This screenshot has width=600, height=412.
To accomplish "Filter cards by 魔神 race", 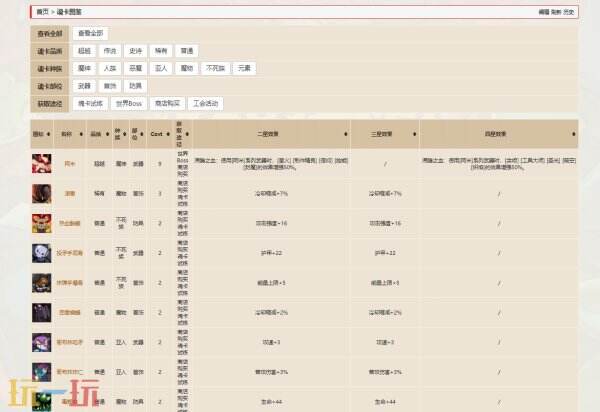I will pos(84,68).
